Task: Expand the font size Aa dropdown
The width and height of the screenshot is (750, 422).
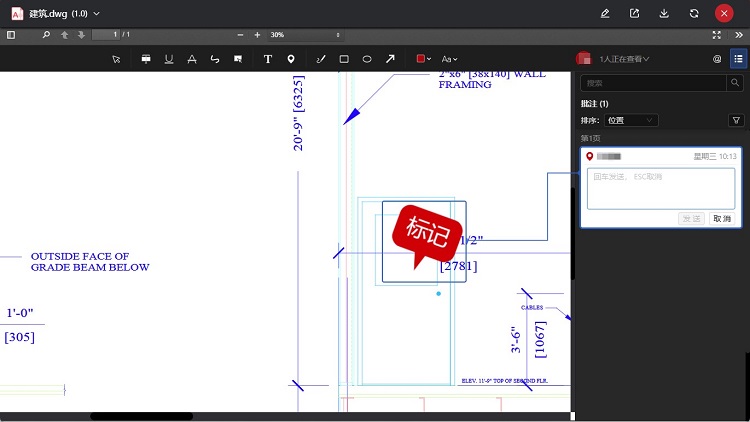Action: click(449, 59)
